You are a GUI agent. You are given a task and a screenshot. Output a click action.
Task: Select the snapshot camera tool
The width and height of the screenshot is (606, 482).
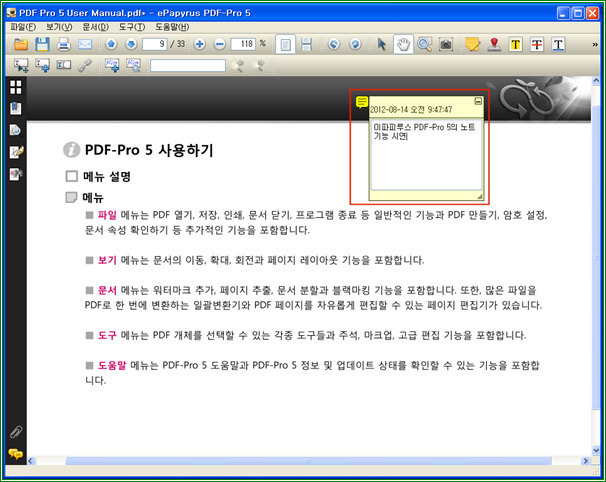tap(446, 44)
